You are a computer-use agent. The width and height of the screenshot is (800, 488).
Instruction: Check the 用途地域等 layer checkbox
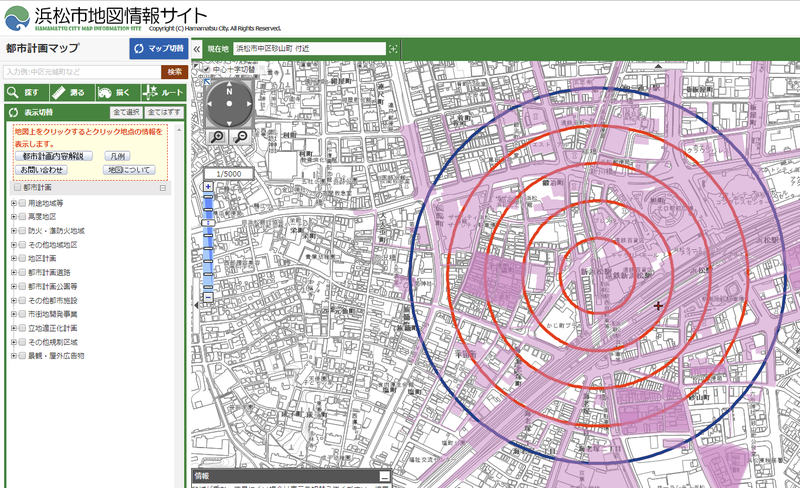pos(22,203)
